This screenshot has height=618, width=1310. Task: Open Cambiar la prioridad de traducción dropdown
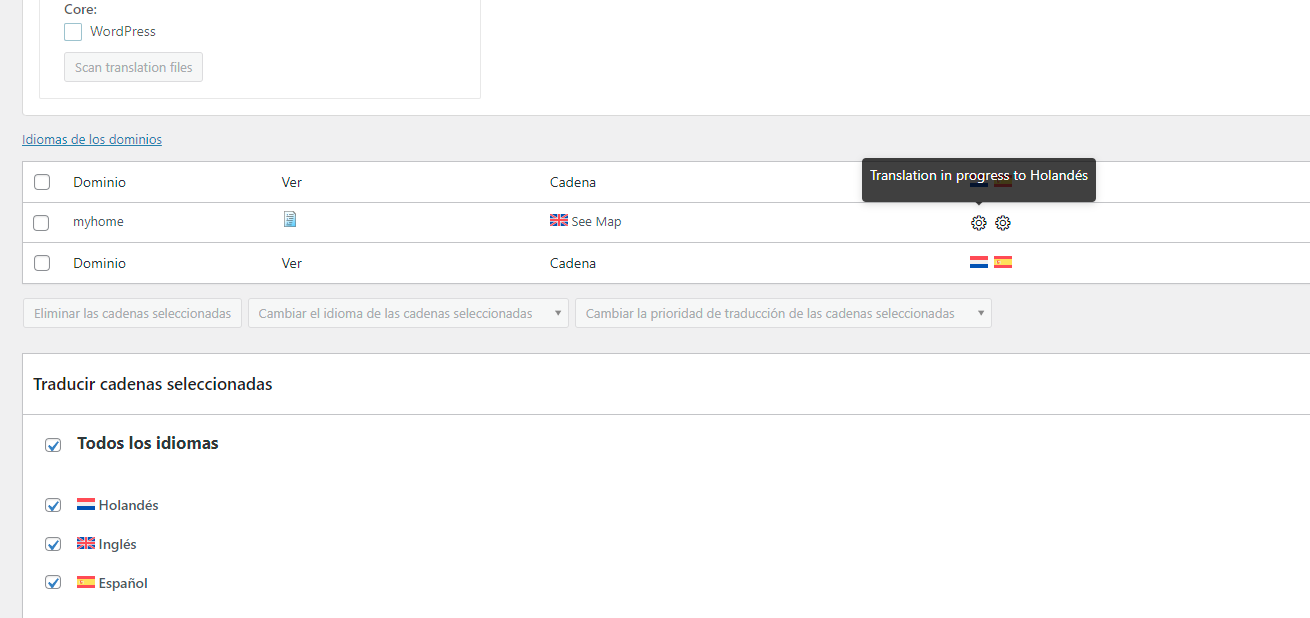[x=783, y=313]
